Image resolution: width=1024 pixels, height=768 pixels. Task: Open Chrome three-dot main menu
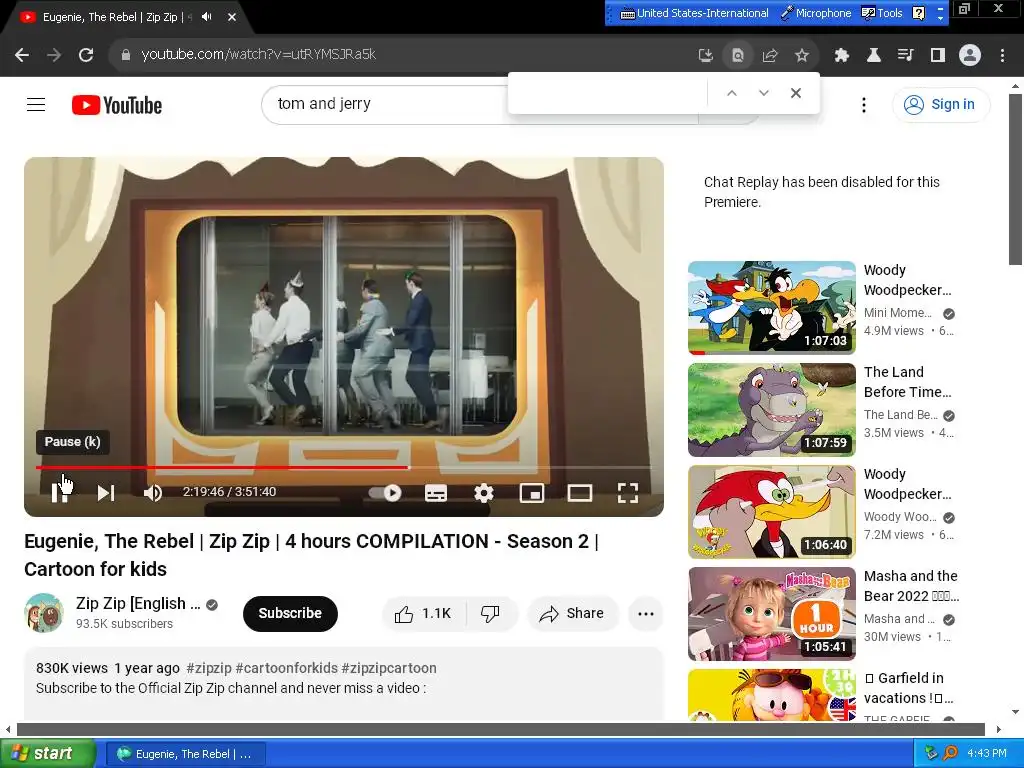point(1002,56)
